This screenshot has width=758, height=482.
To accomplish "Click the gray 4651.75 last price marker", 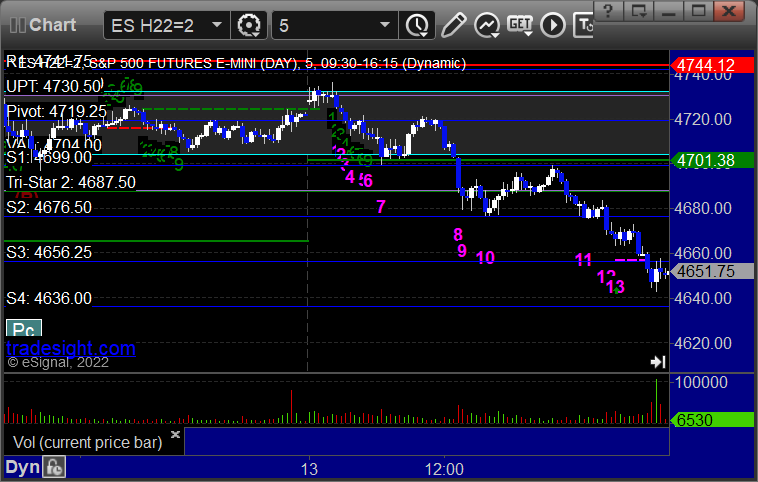I will point(712,271).
